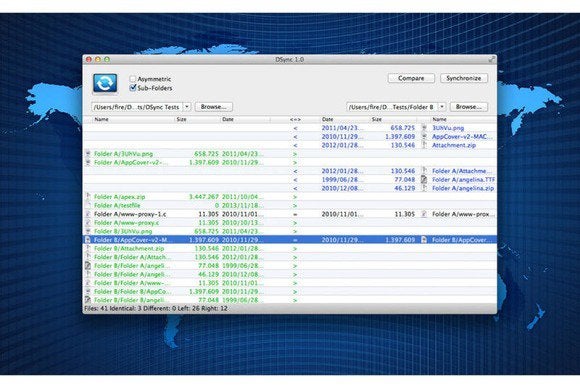The width and height of the screenshot is (580, 388).
Task: Click the status bar file count summary
Action: coord(156,308)
